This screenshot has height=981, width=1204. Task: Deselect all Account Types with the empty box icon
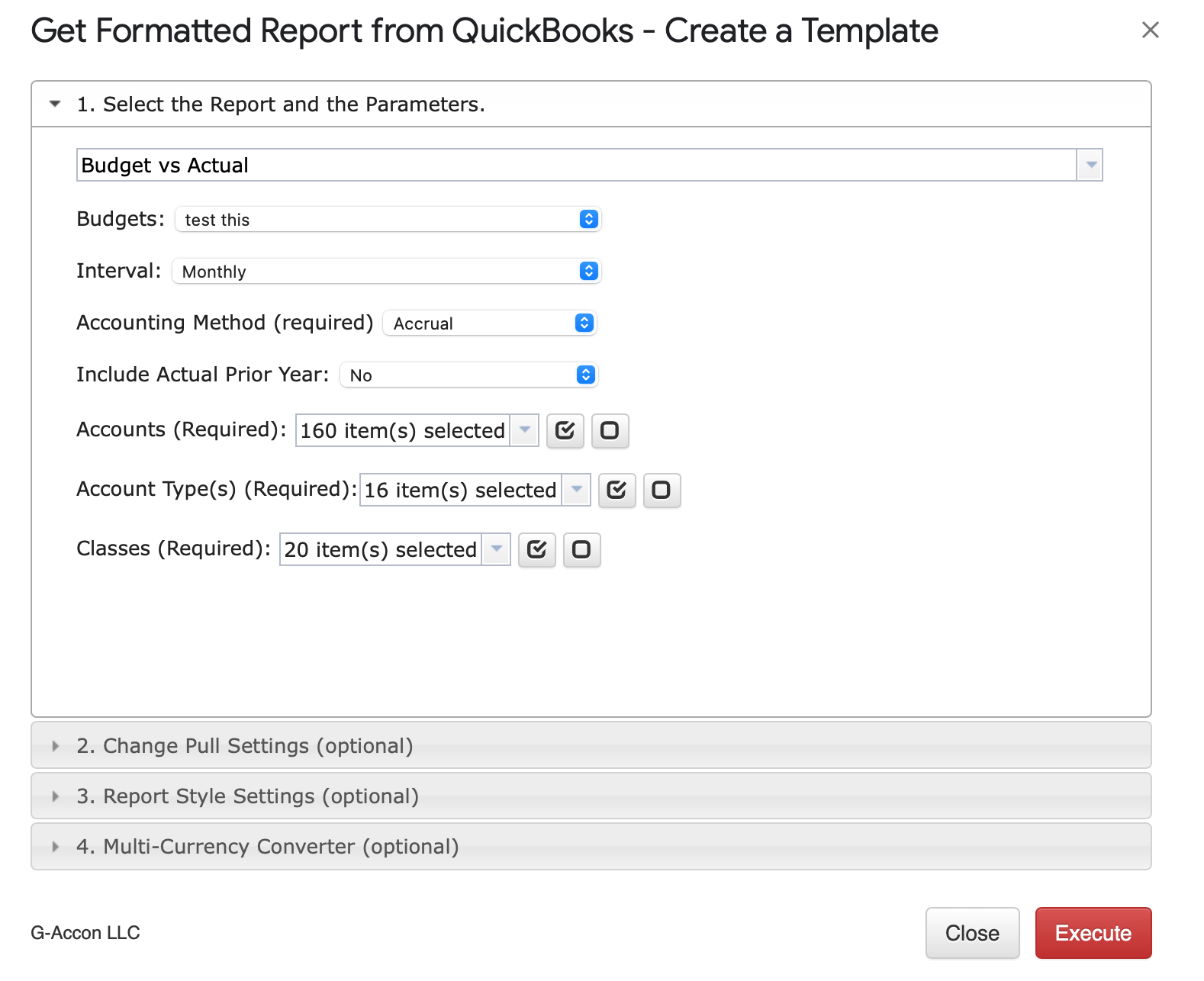[662, 490]
